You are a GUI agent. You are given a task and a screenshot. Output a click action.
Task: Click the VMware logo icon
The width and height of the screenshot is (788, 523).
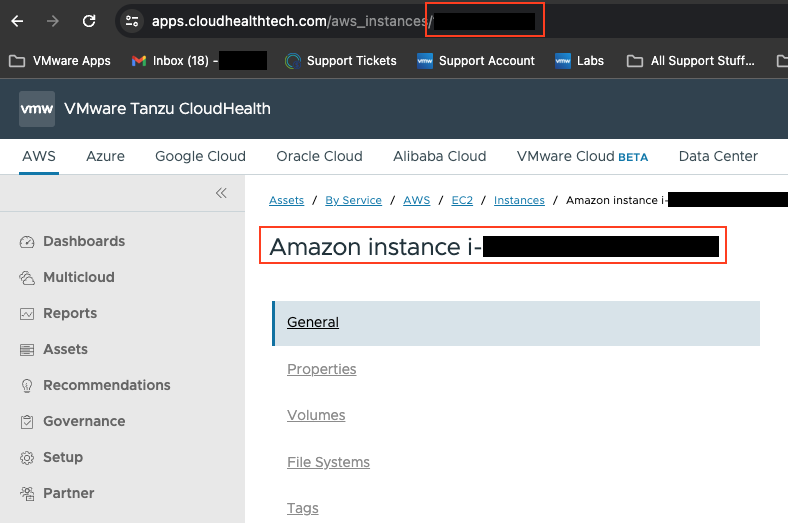point(37,108)
